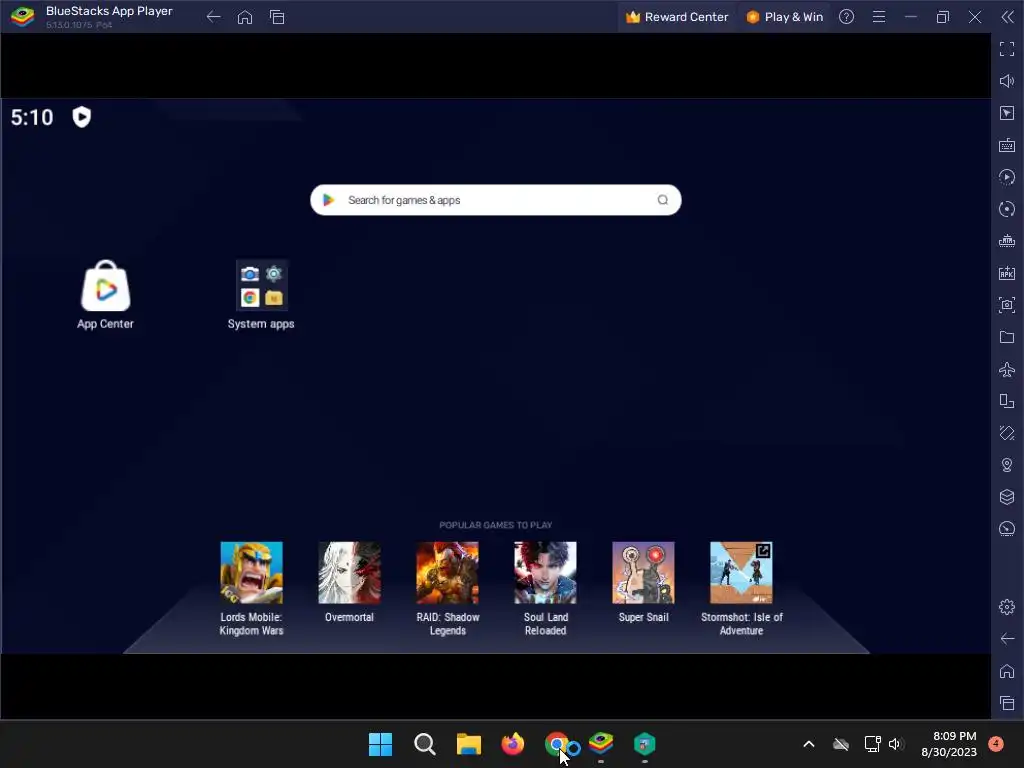This screenshot has width=1024, height=768.
Task: Launch Firefox from the taskbar
Action: click(x=513, y=744)
